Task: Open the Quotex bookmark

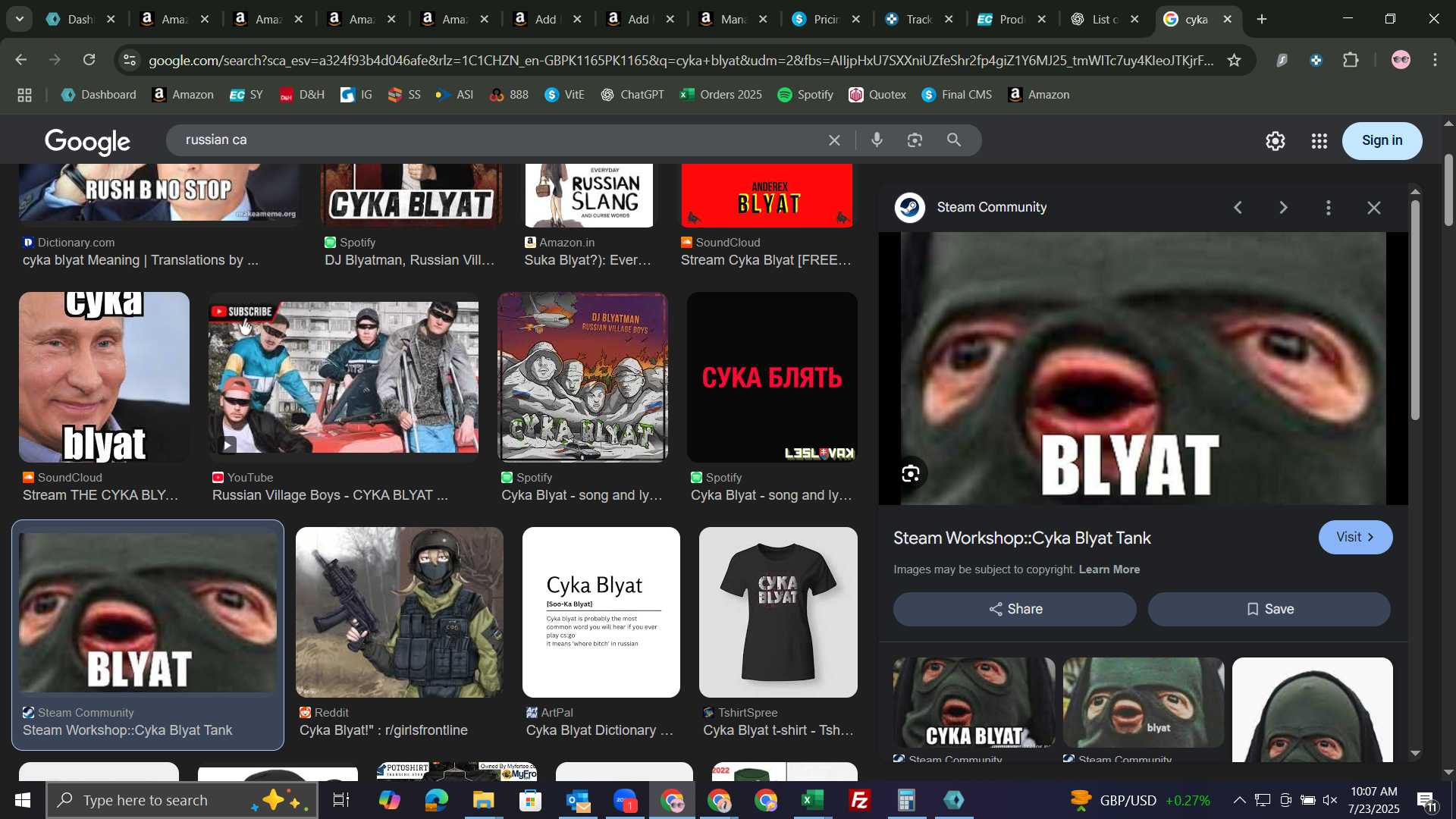Action: (877, 95)
